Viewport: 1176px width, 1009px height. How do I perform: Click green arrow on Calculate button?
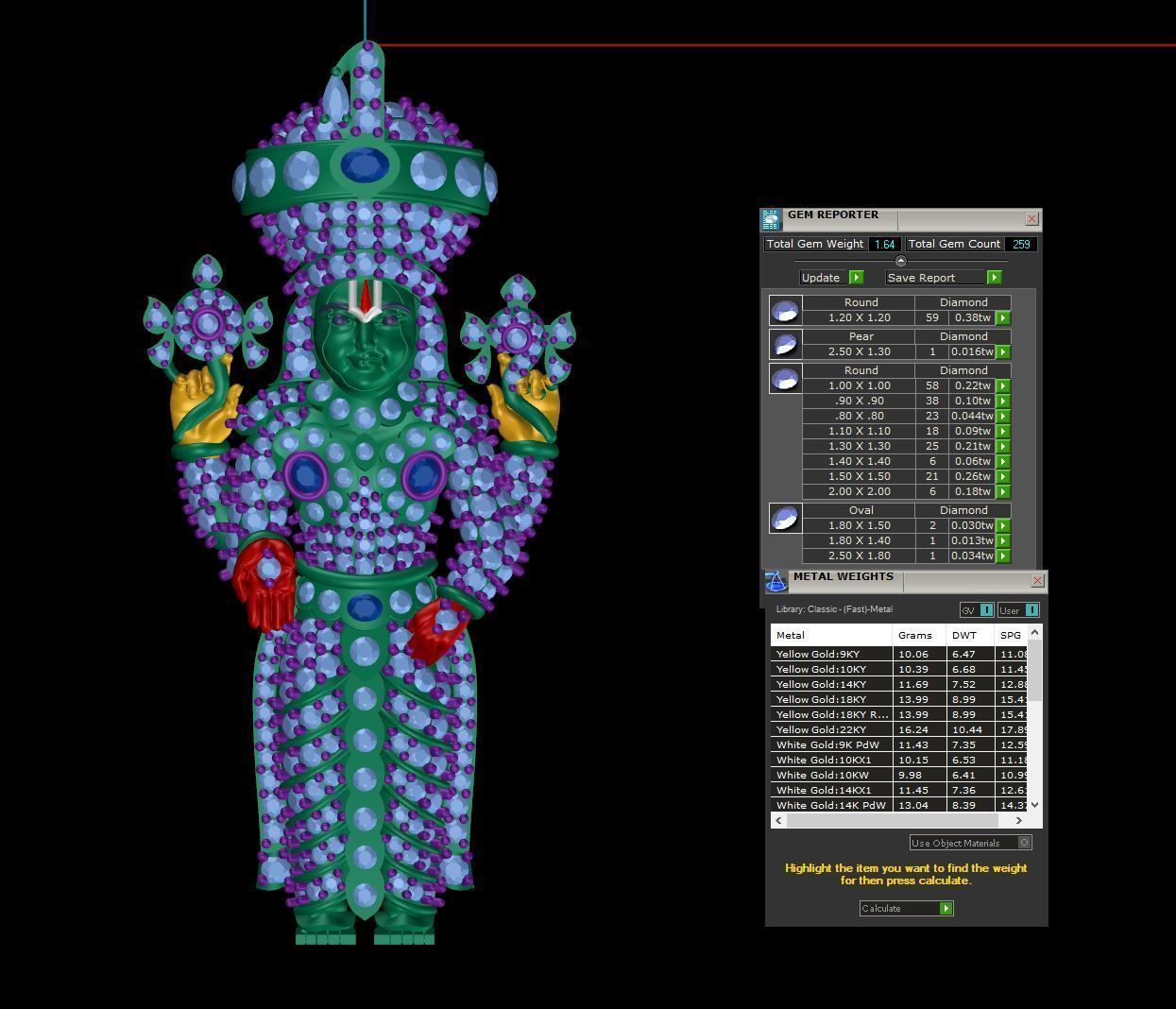click(x=946, y=909)
